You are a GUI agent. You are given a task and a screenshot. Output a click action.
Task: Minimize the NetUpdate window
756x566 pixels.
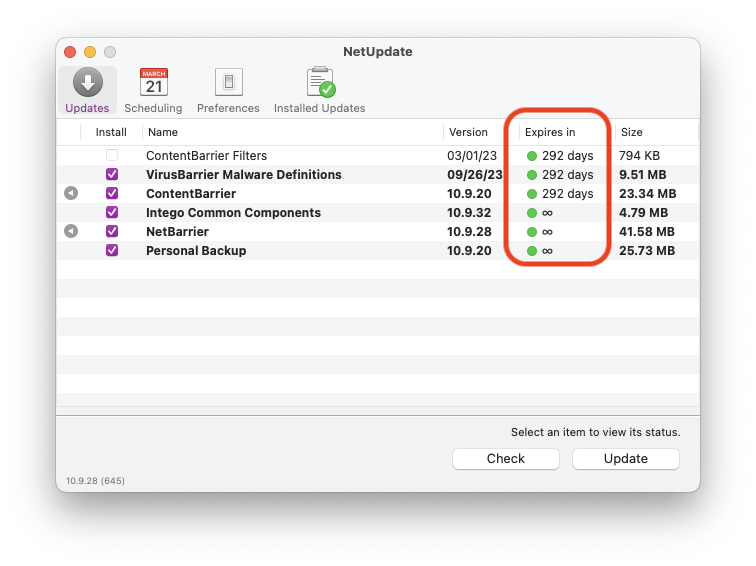(90, 52)
